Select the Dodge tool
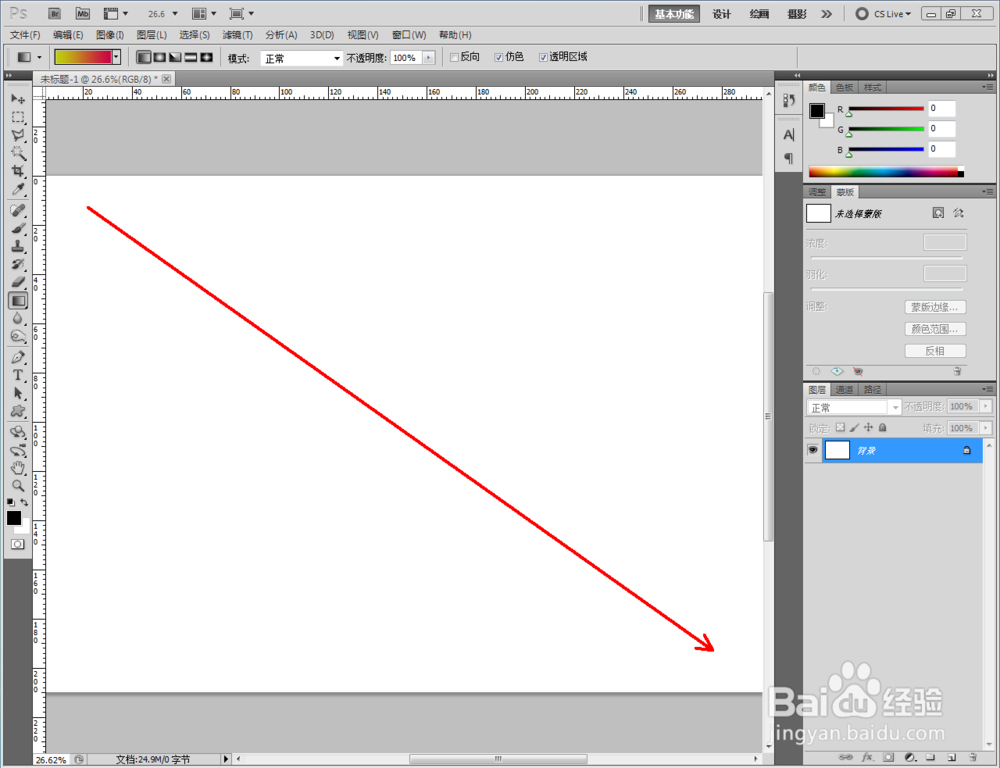1000x768 pixels. pyautogui.click(x=18, y=336)
